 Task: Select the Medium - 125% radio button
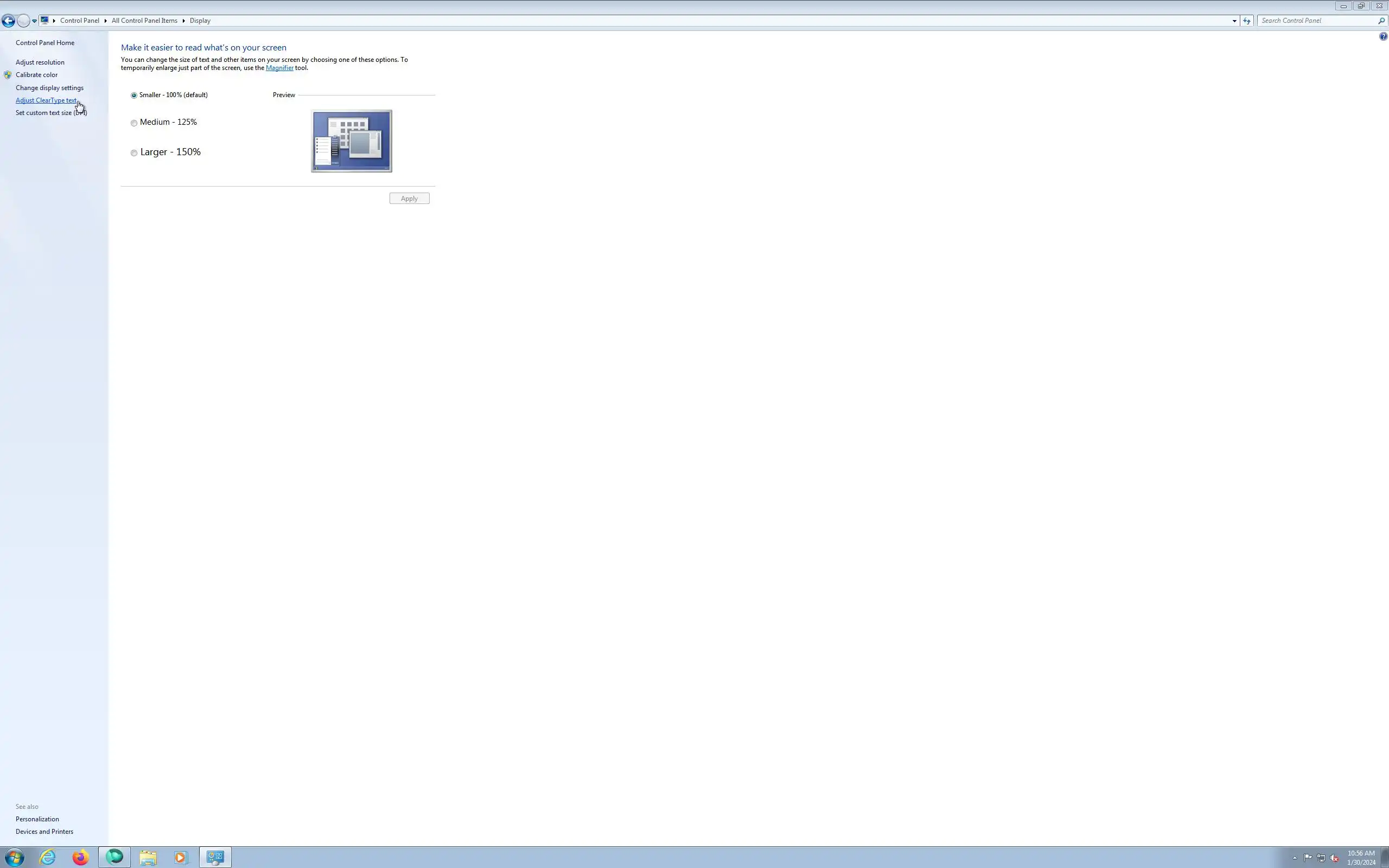(x=133, y=123)
